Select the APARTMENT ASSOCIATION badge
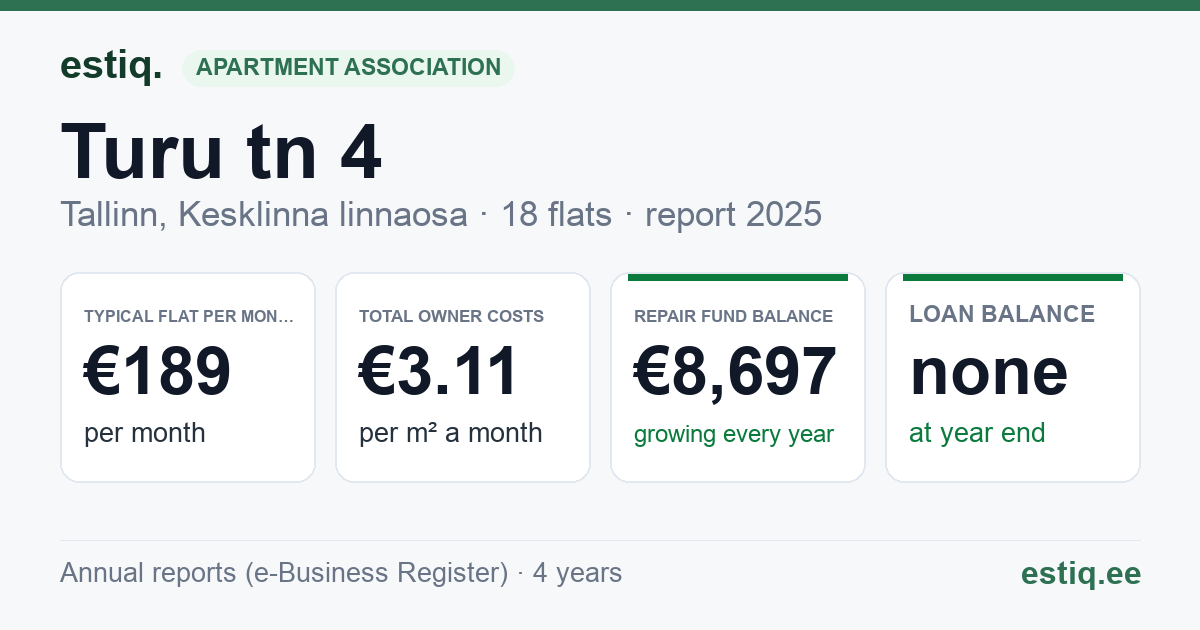This screenshot has height=630, width=1200. click(348, 68)
